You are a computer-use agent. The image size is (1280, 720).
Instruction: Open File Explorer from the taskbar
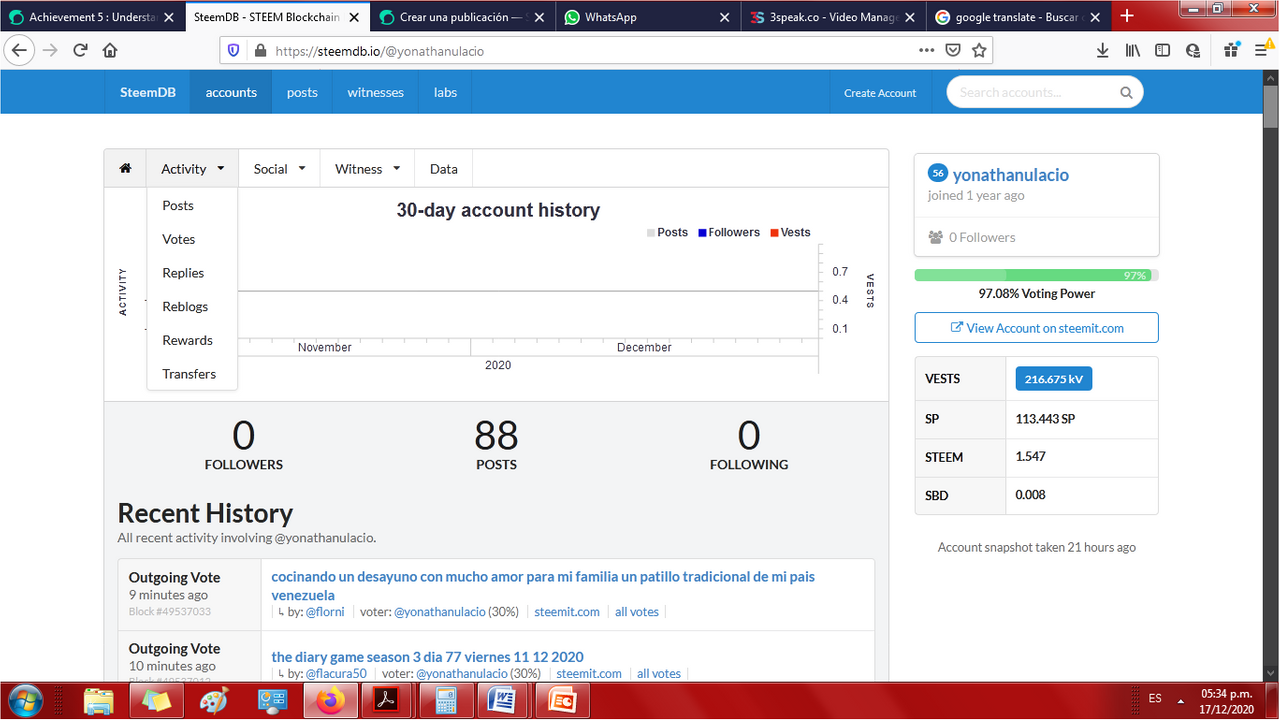pos(98,700)
